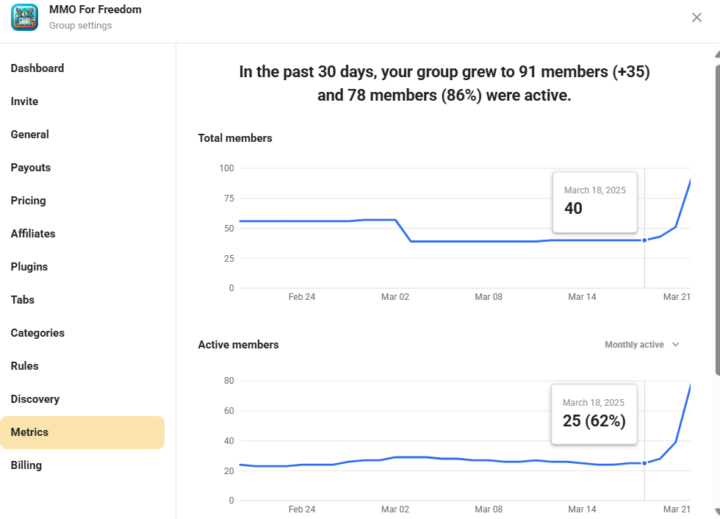Go to the Invite section
The height and width of the screenshot is (519, 720).
[24, 102]
